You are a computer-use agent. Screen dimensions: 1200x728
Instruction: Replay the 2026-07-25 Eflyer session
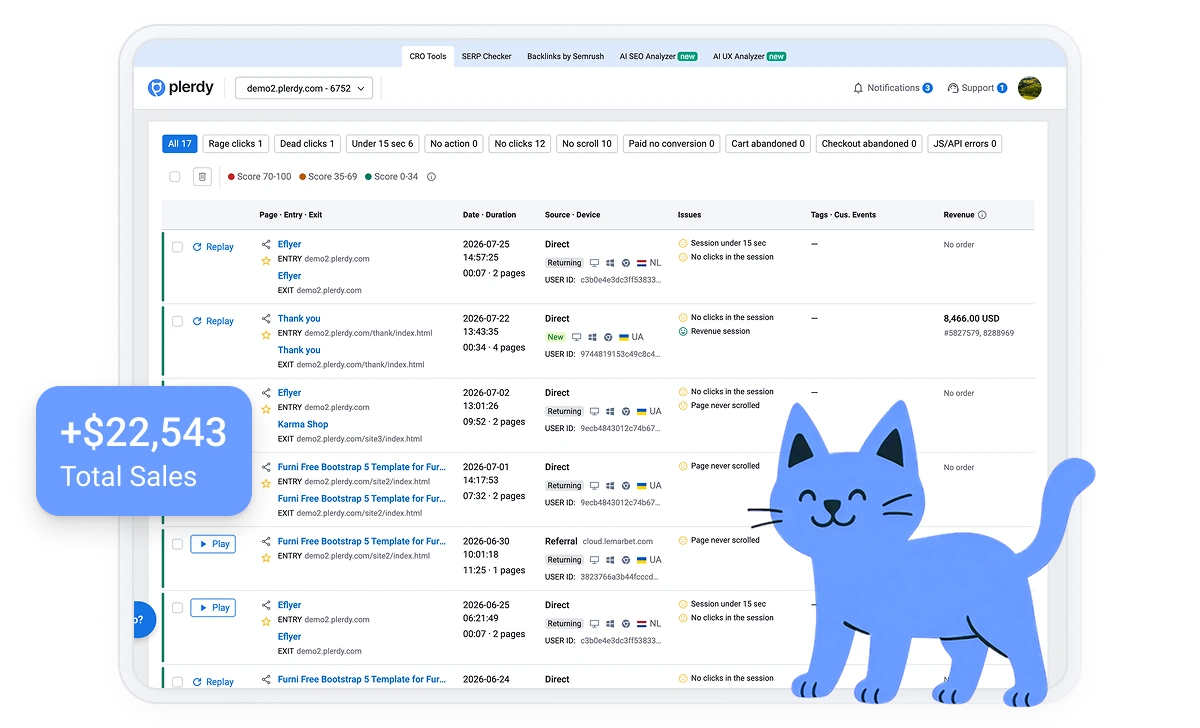tap(213, 247)
